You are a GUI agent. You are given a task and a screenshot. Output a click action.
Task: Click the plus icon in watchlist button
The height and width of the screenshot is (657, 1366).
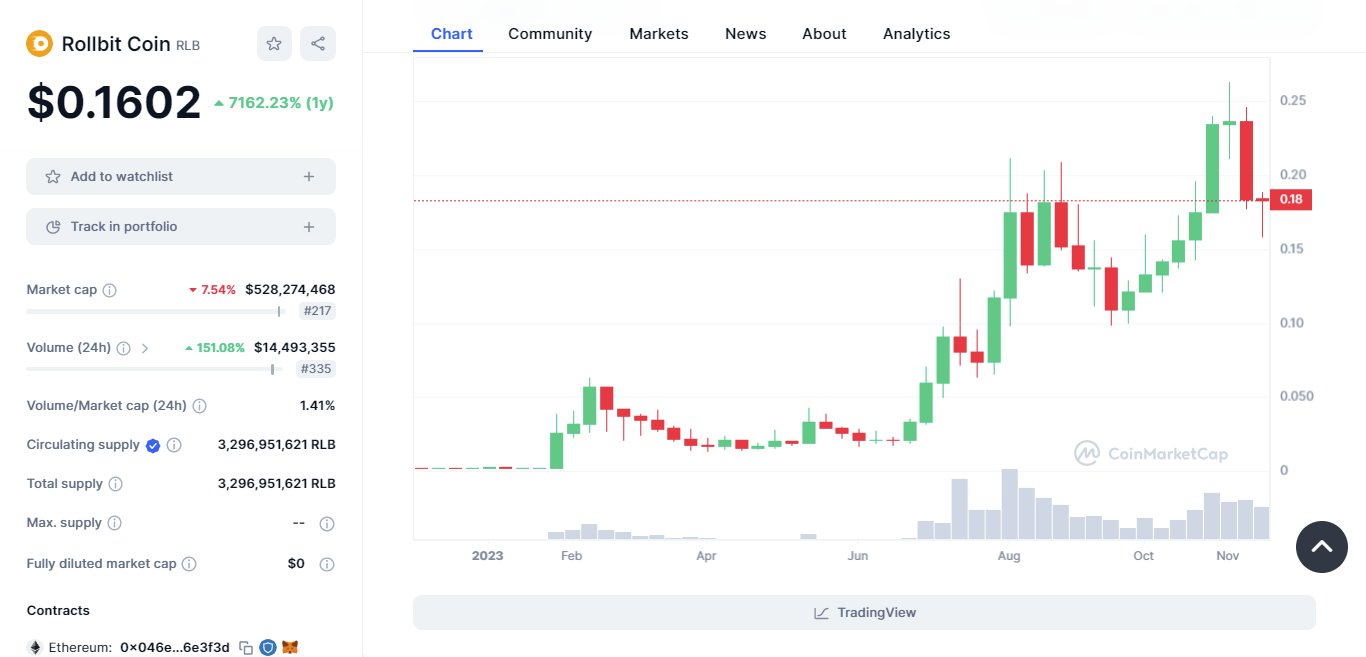(x=309, y=177)
